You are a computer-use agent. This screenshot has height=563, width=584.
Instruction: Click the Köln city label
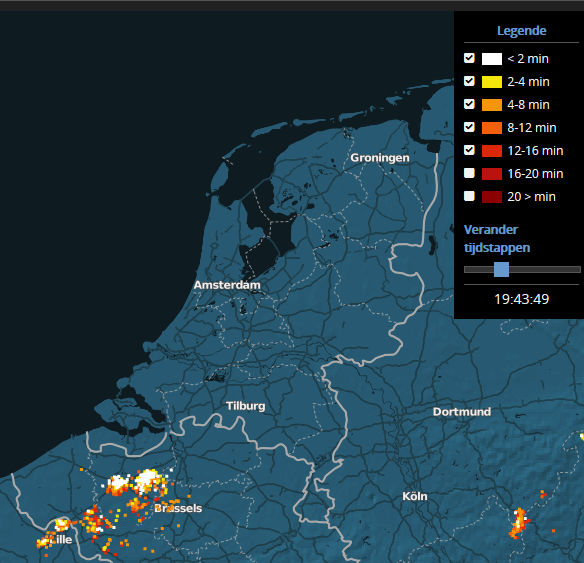415,496
